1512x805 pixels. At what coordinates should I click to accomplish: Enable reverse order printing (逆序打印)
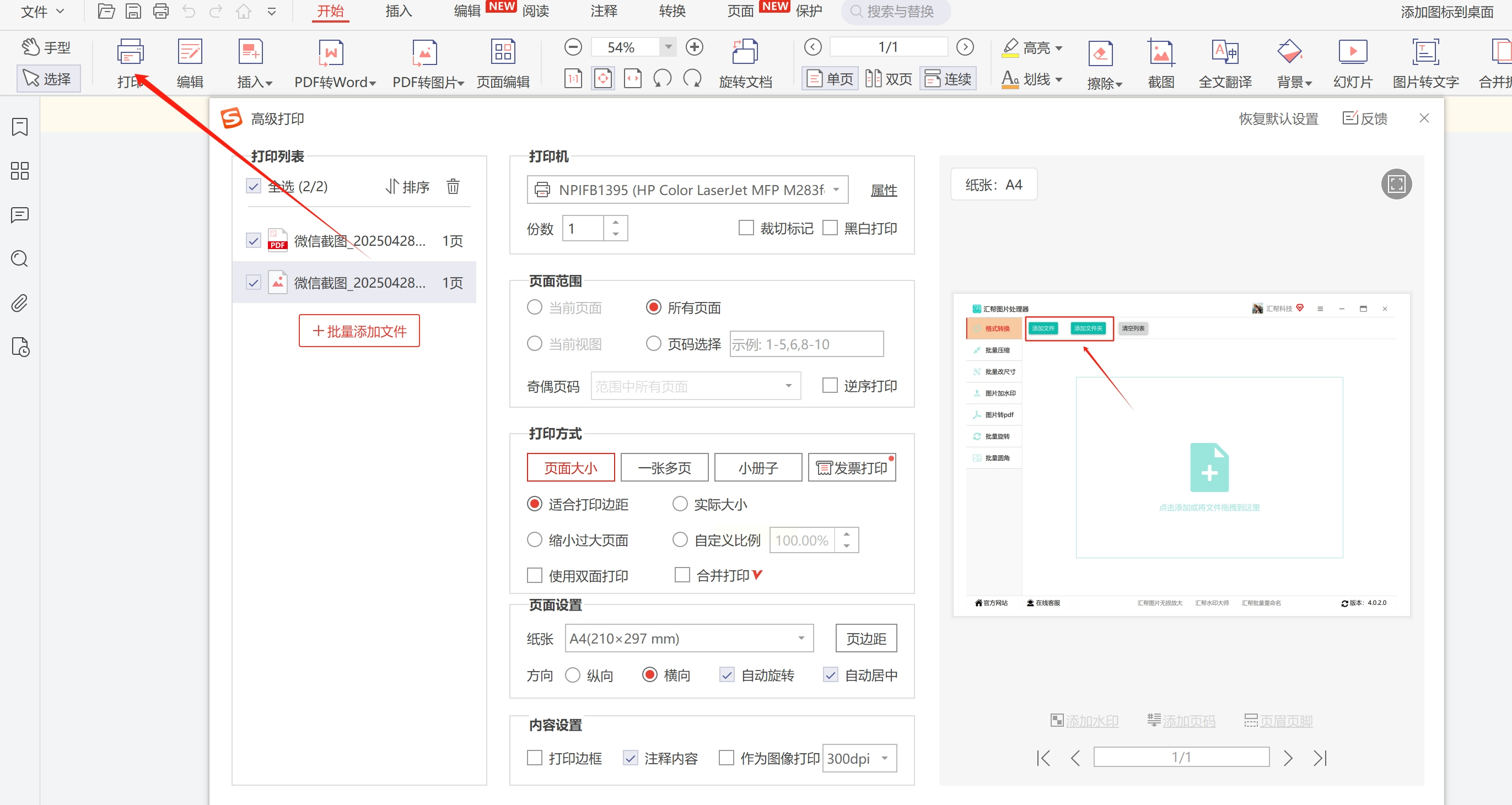(830, 386)
